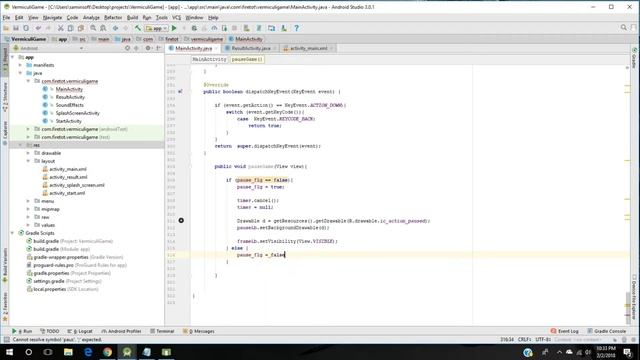Image resolution: width=640 pixels, height=360 pixels.
Task: Click the Chrome icon in Windows taskbar
Action: tap(107, 352)
